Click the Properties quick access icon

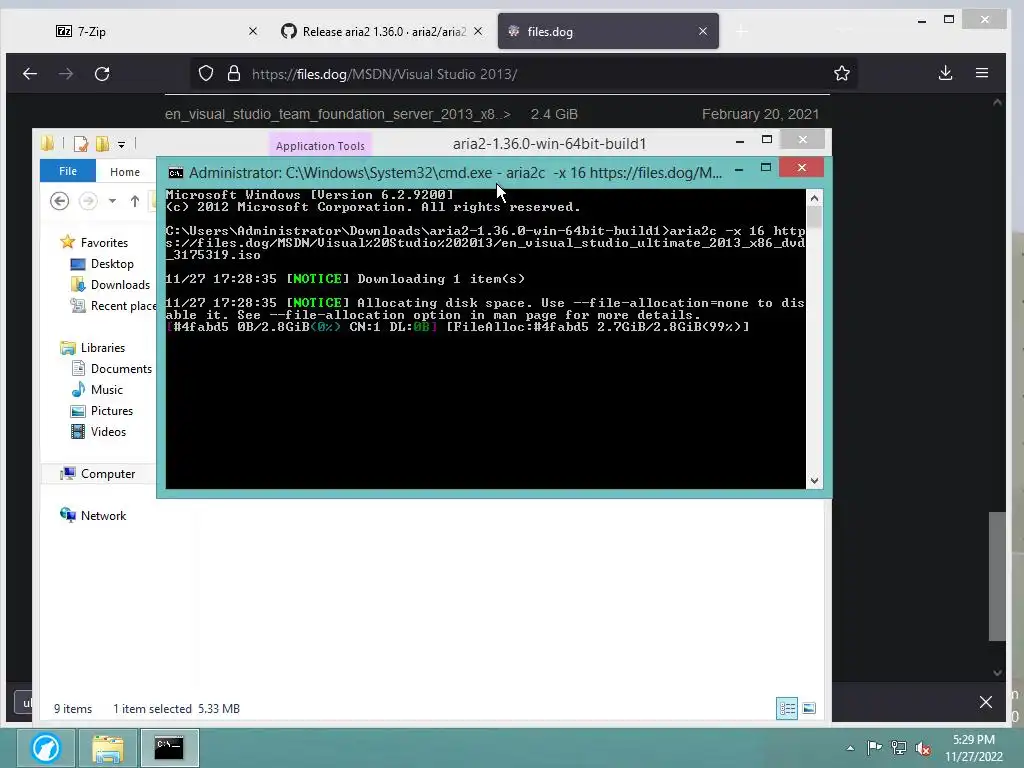(x=81, y=144)
